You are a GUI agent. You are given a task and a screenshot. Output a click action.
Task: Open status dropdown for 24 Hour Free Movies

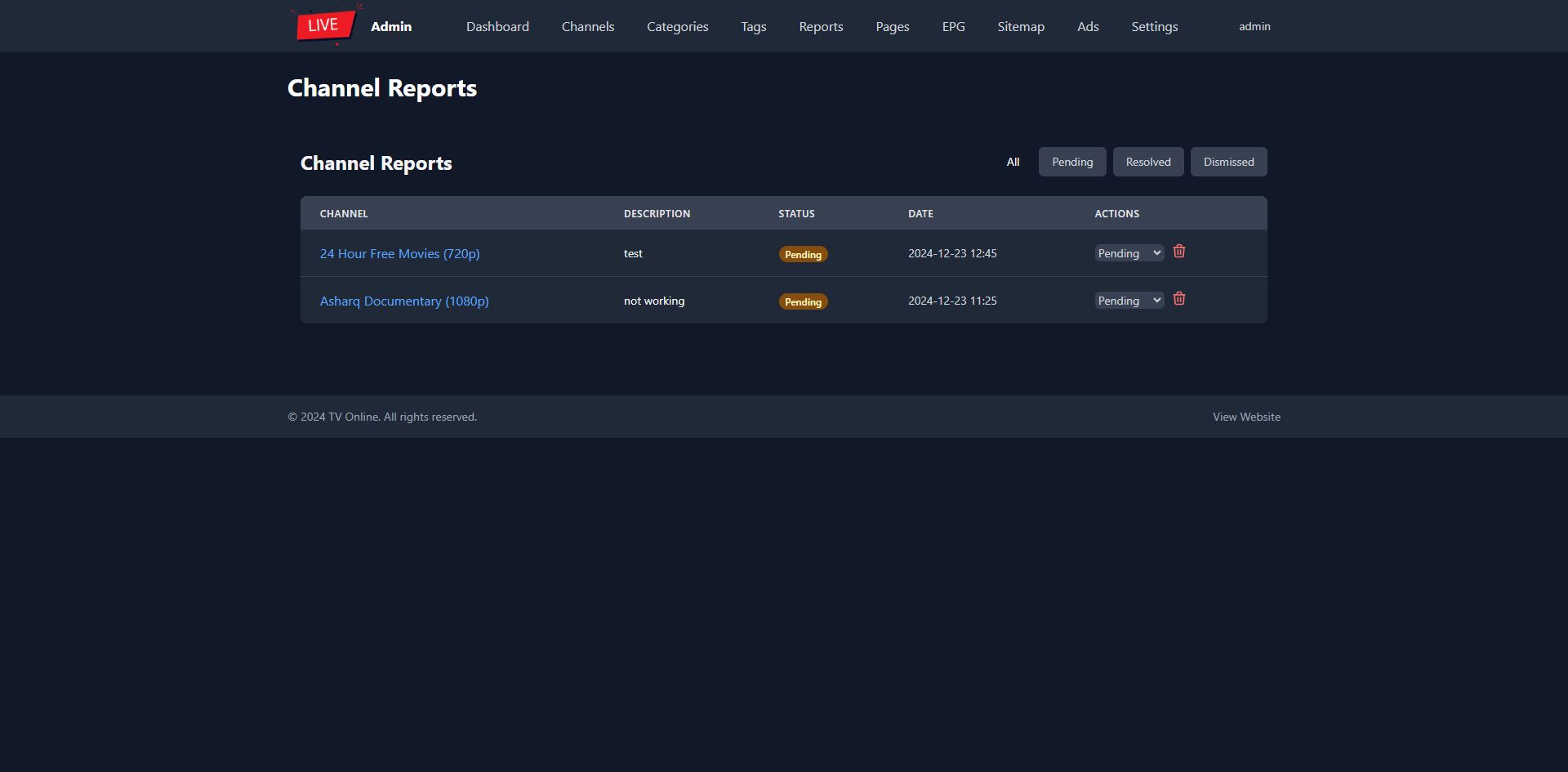1129,253
